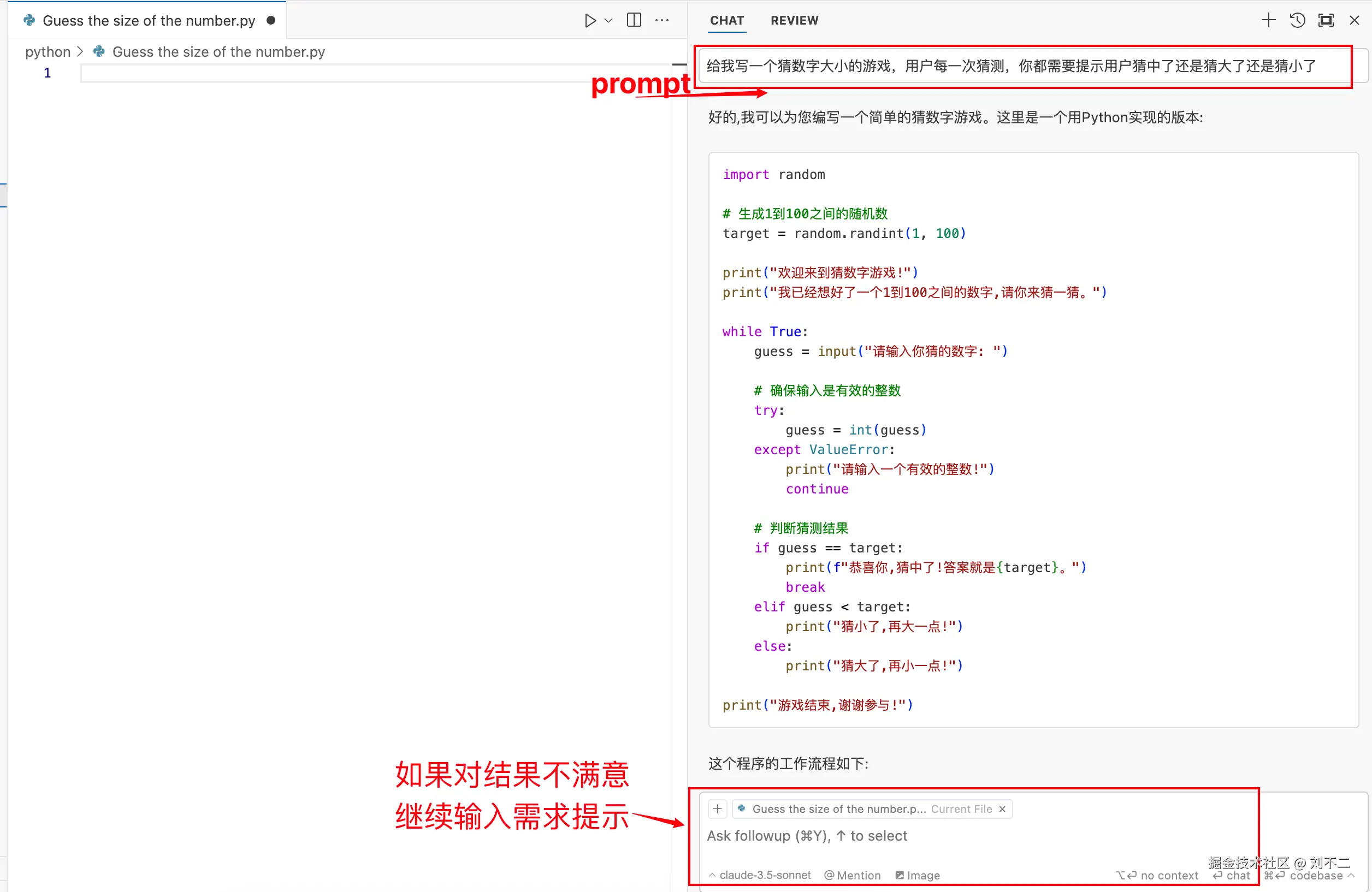Click python folder in breadcrumb
Image resolution: width=1372 pixels, height=892 pixels.
48,52
